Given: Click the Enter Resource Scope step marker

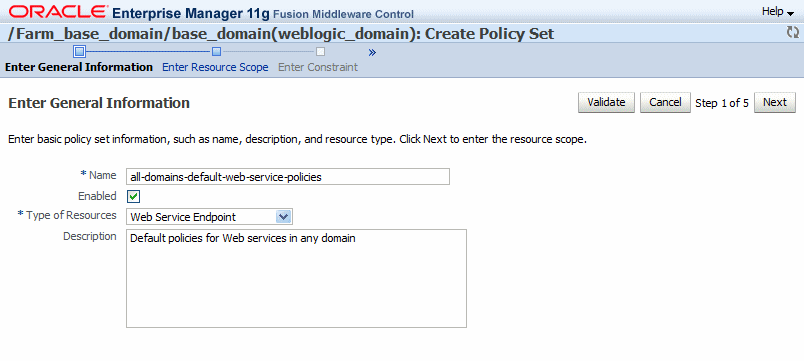Looking at the screenshot, I should 216,51.
